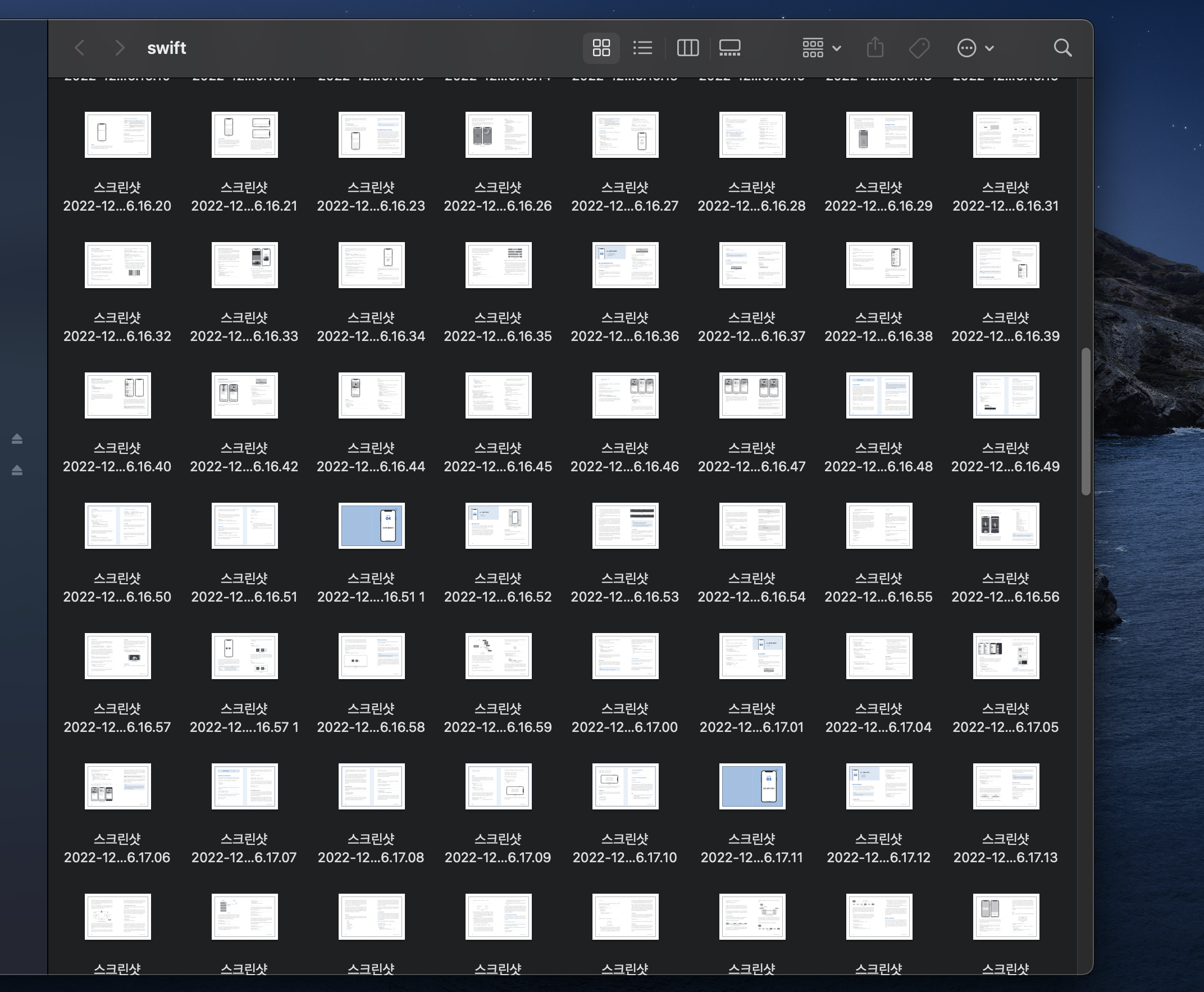
Task: Click the Share toolbar icon
Action: pos(874,48)
